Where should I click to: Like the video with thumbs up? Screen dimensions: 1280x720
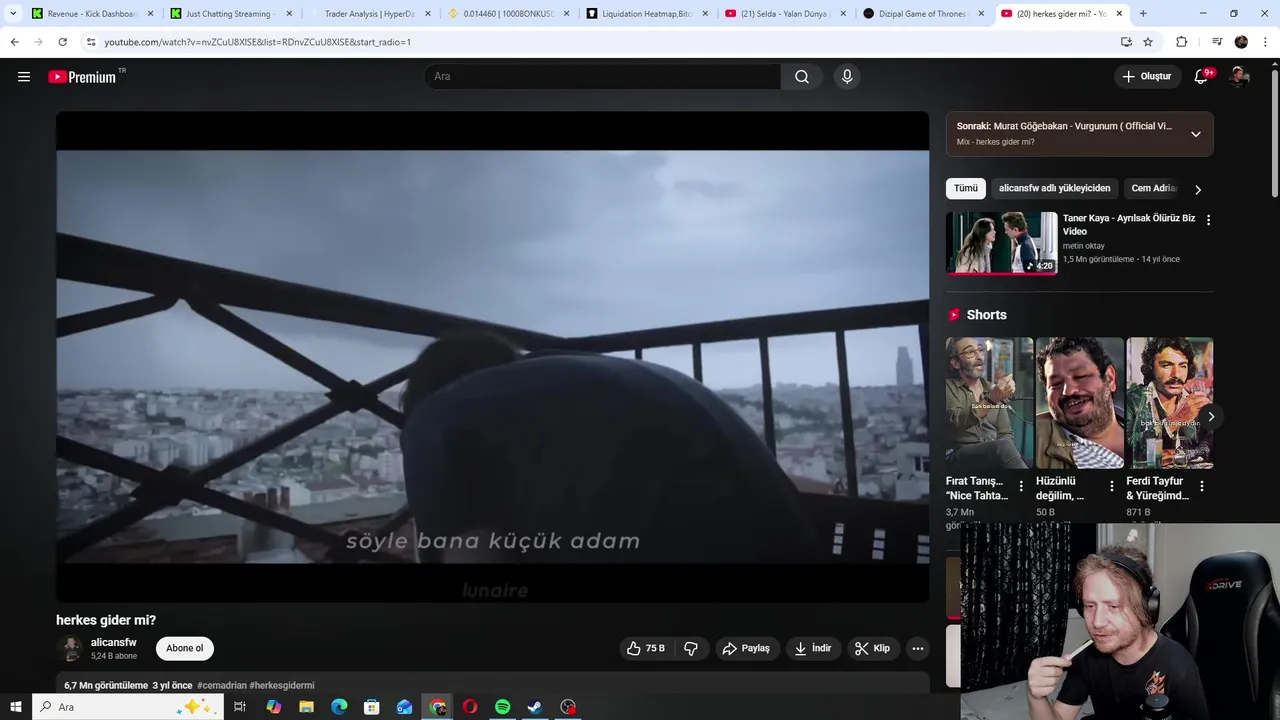[645, 648]
